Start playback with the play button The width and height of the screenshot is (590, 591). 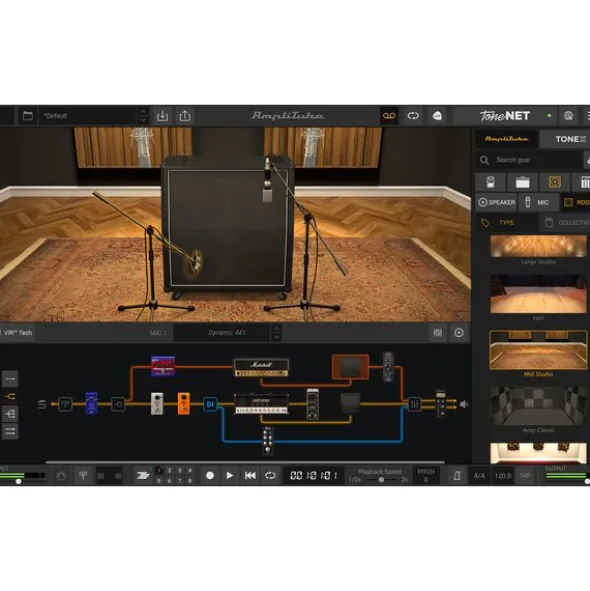[x=229, y=476]
